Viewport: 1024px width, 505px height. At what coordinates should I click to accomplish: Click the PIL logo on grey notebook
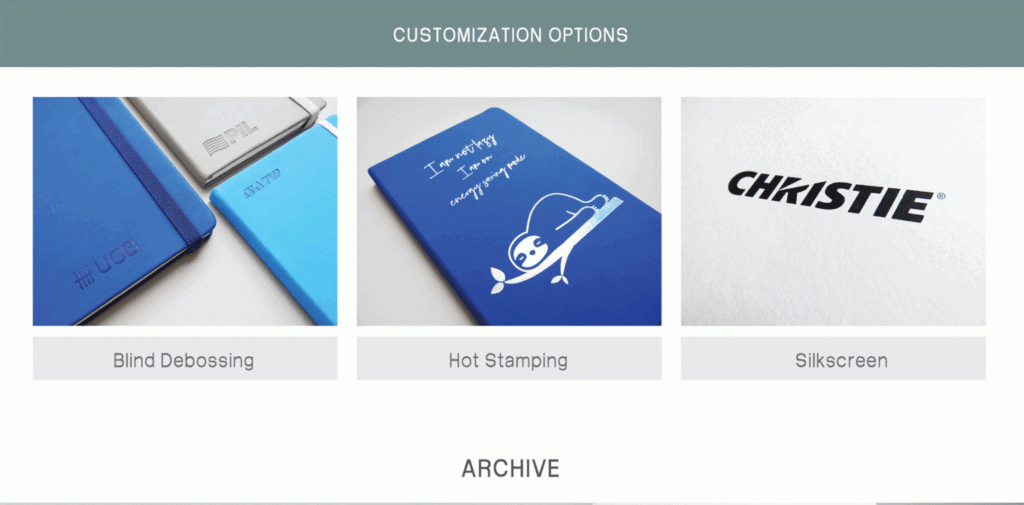pos(230,137)
